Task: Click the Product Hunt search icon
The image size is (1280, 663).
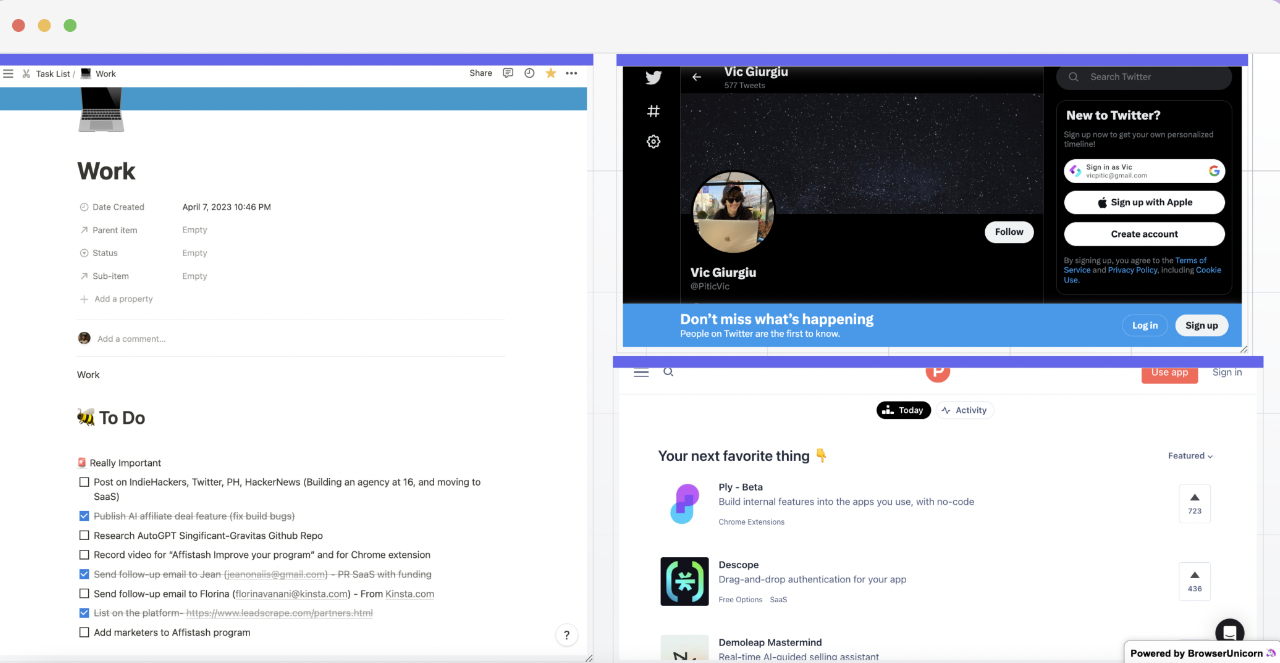Action: [669, 372]
